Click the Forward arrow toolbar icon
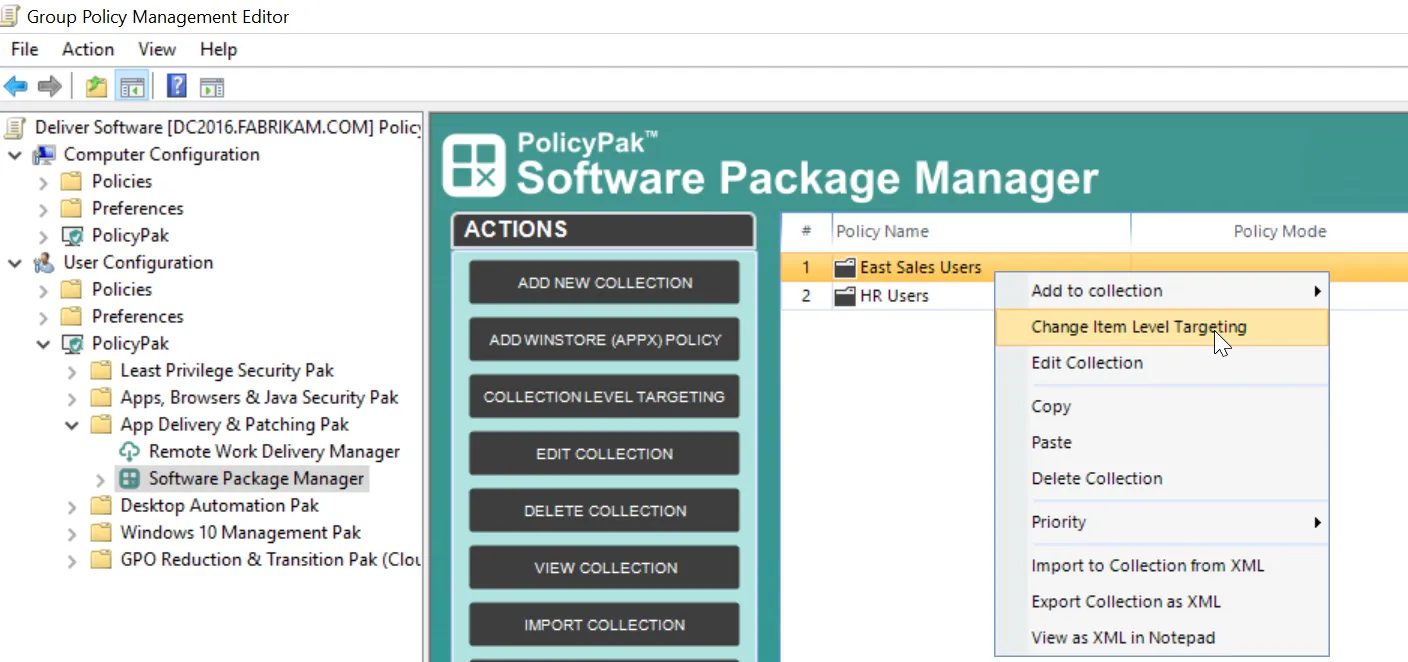The image size is (1408, 662). click(49, 86)
